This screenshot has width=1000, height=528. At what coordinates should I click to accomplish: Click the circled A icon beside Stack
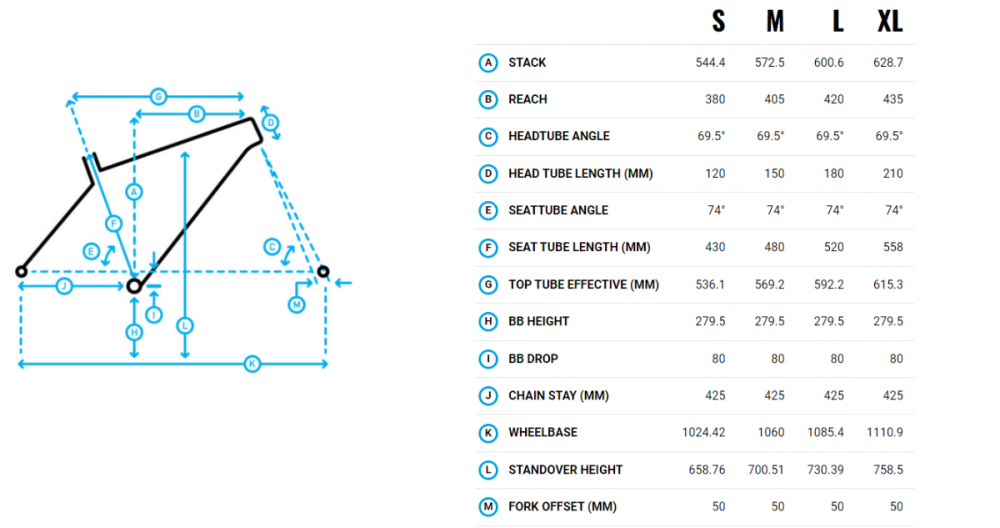click(488, 62)
